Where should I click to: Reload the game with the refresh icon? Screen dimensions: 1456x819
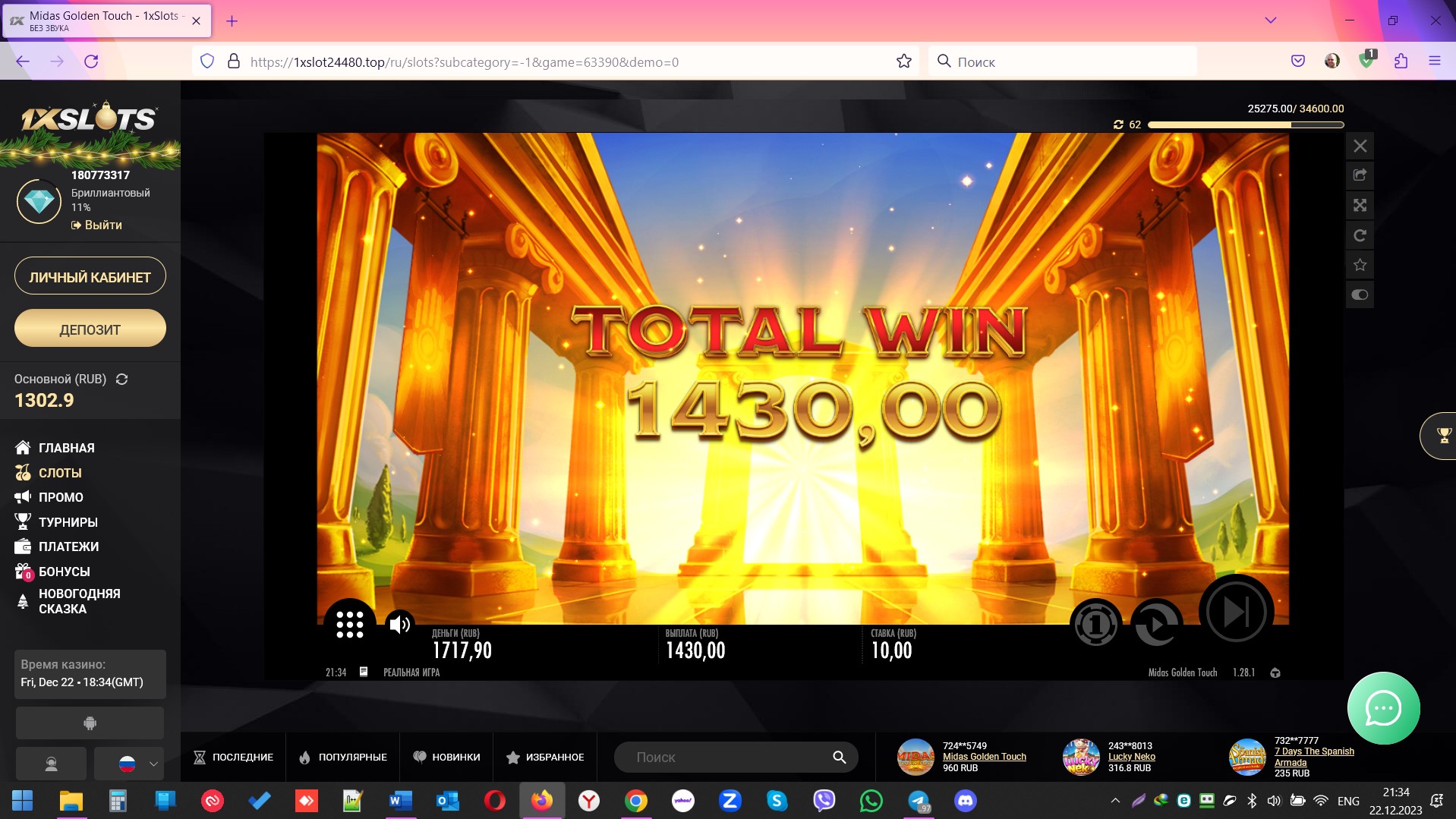[x=1360, y=235]
